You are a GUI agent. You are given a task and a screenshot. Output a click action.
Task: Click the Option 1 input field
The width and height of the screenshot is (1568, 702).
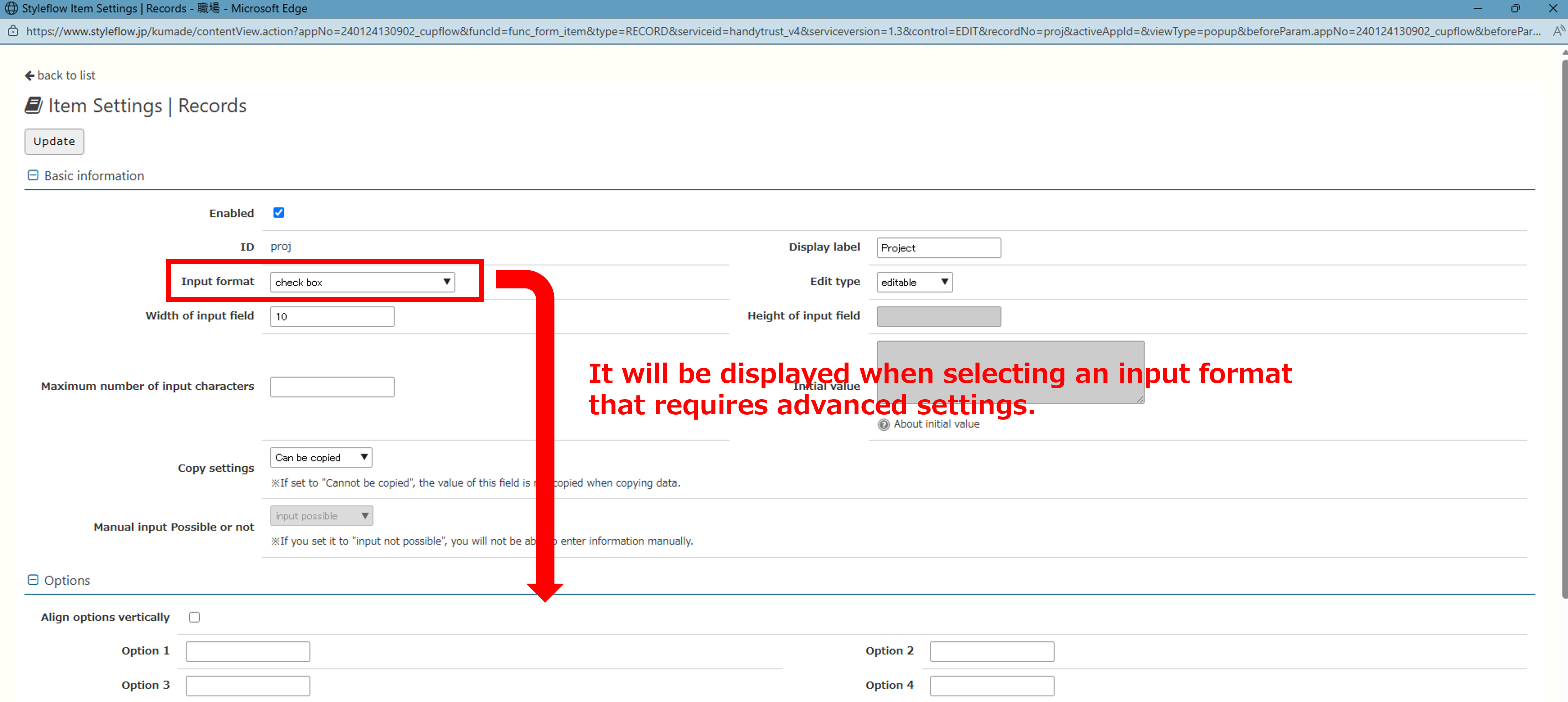pos(248,651)
